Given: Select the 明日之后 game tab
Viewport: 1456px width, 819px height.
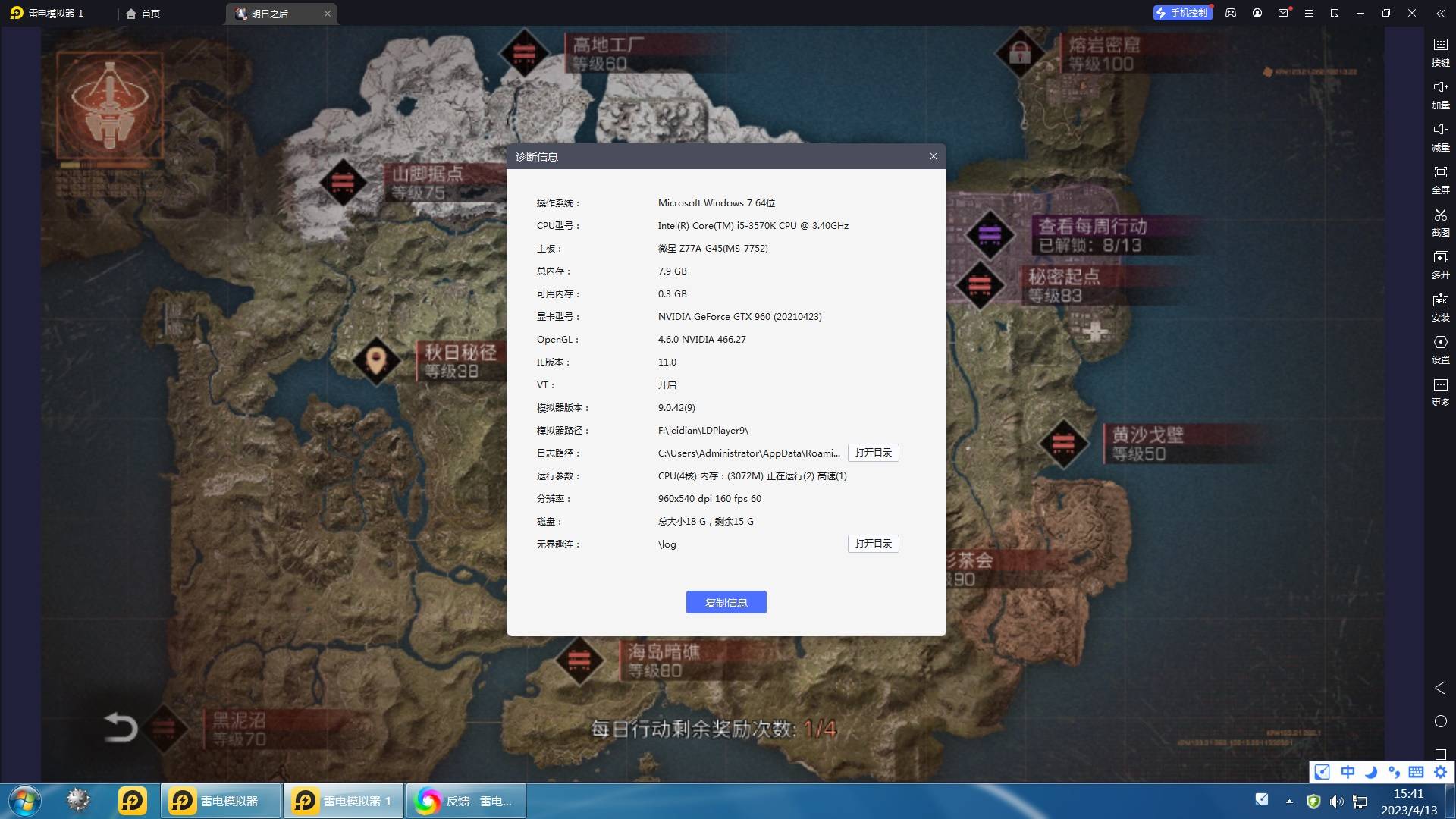Looking at the screenshot, I should point(270,14).
